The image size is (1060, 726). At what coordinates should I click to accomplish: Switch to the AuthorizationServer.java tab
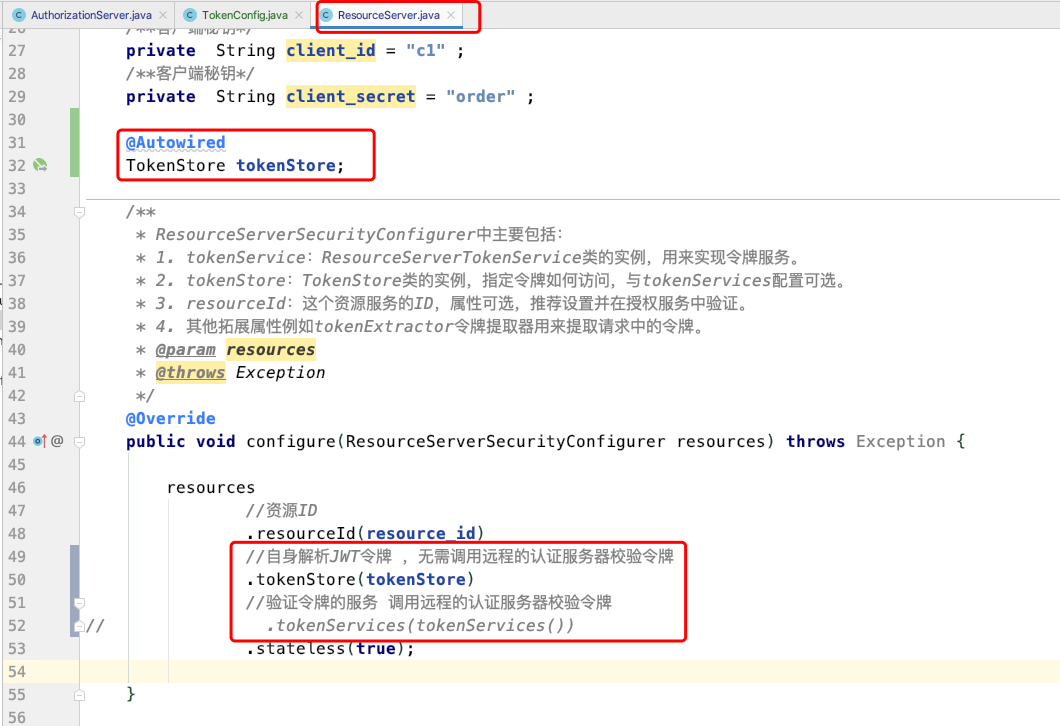point(90,16)
